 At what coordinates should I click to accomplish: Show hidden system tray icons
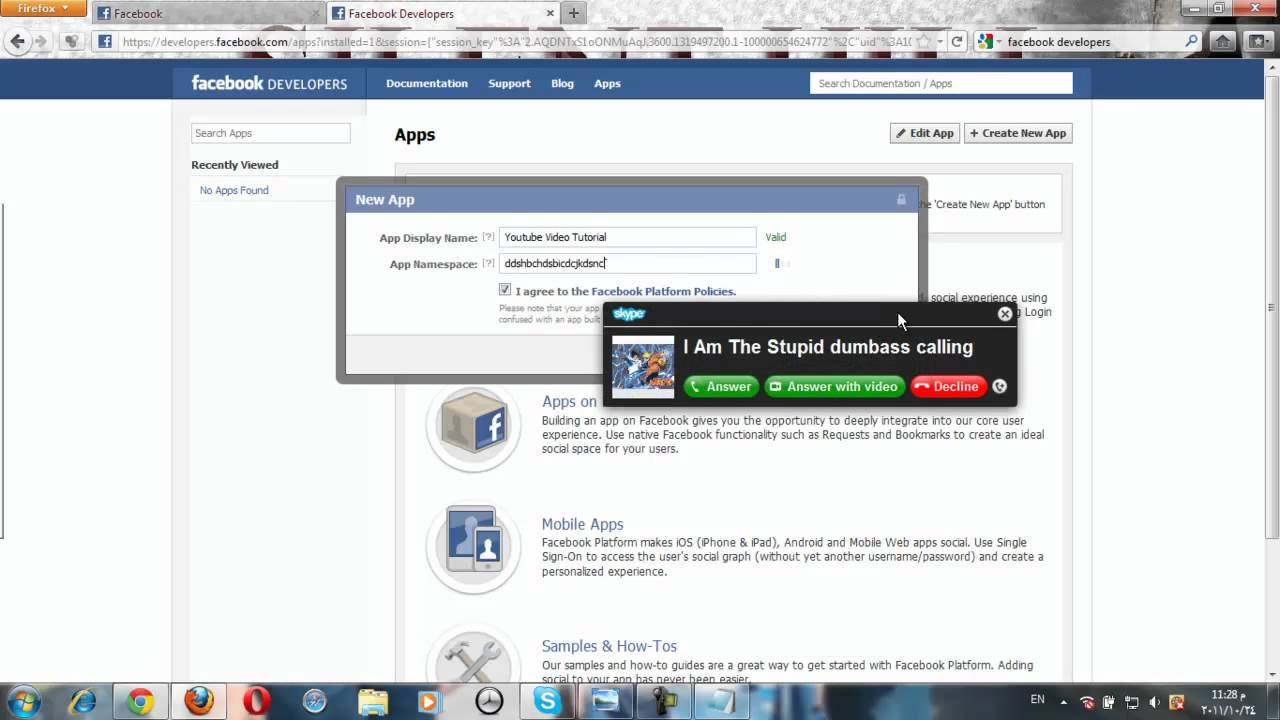pyautogui.click(x=1062, y=702)
